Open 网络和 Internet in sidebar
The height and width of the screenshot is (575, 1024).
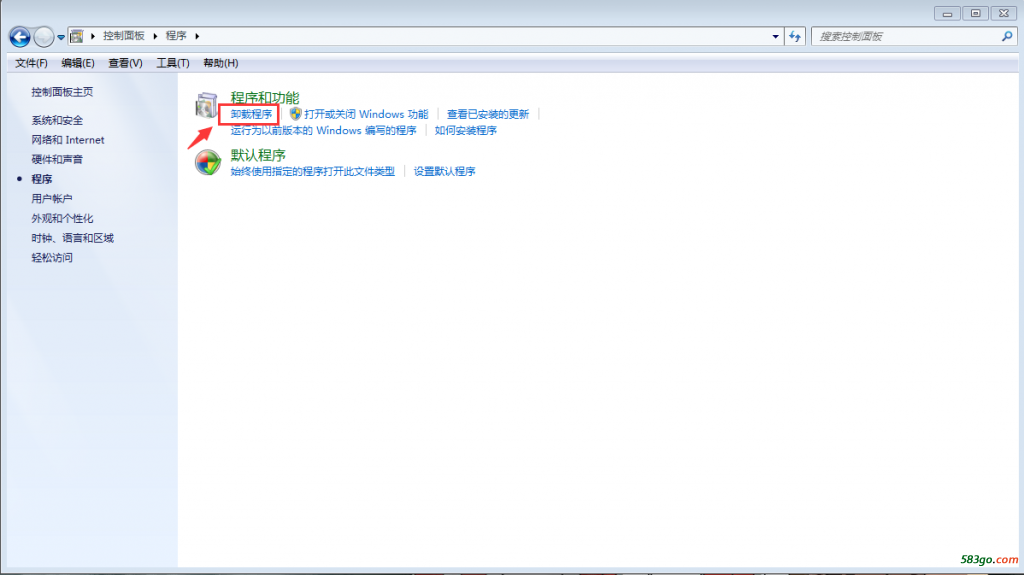pos(68,140)
